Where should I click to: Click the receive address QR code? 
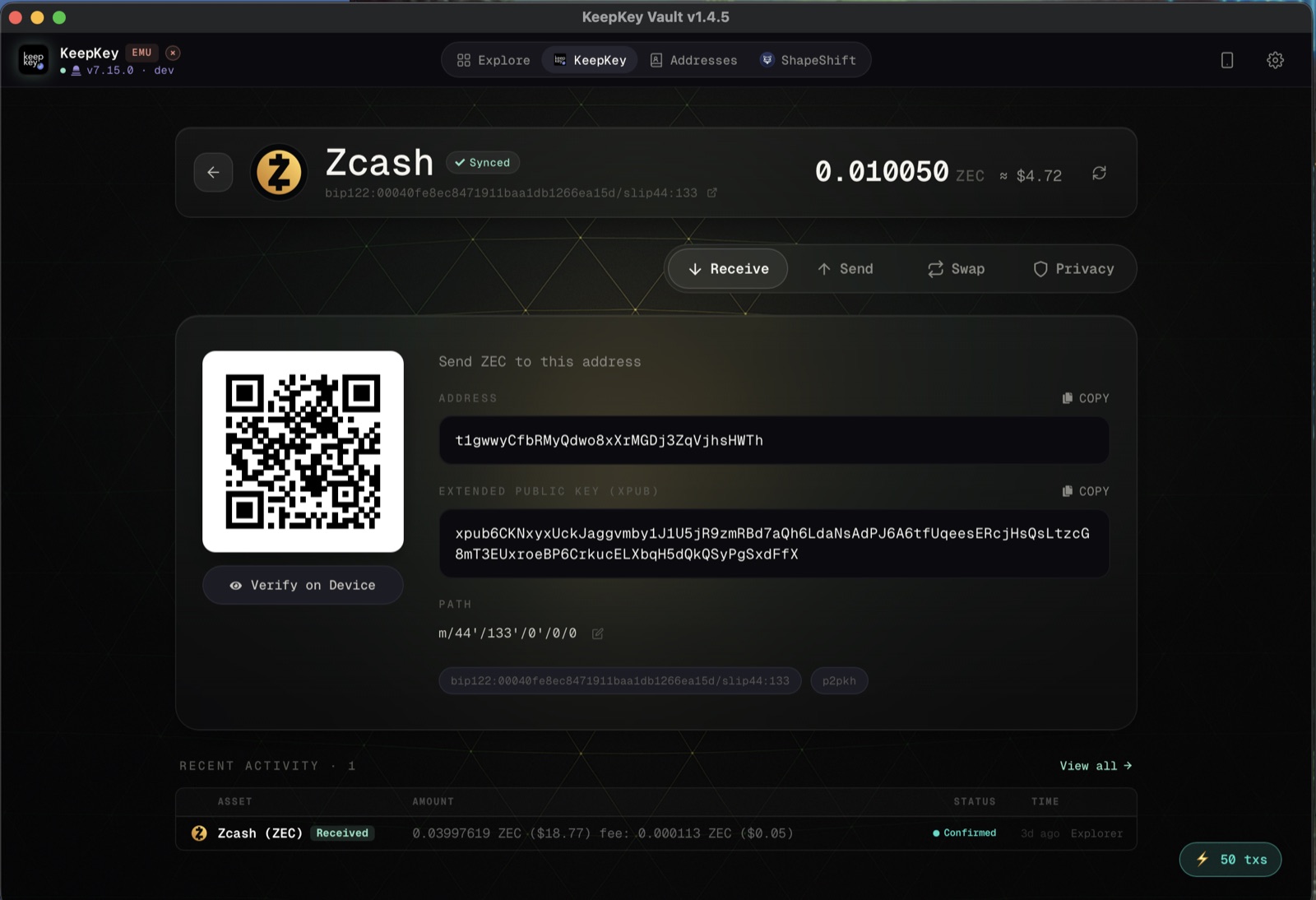[303, 452]
